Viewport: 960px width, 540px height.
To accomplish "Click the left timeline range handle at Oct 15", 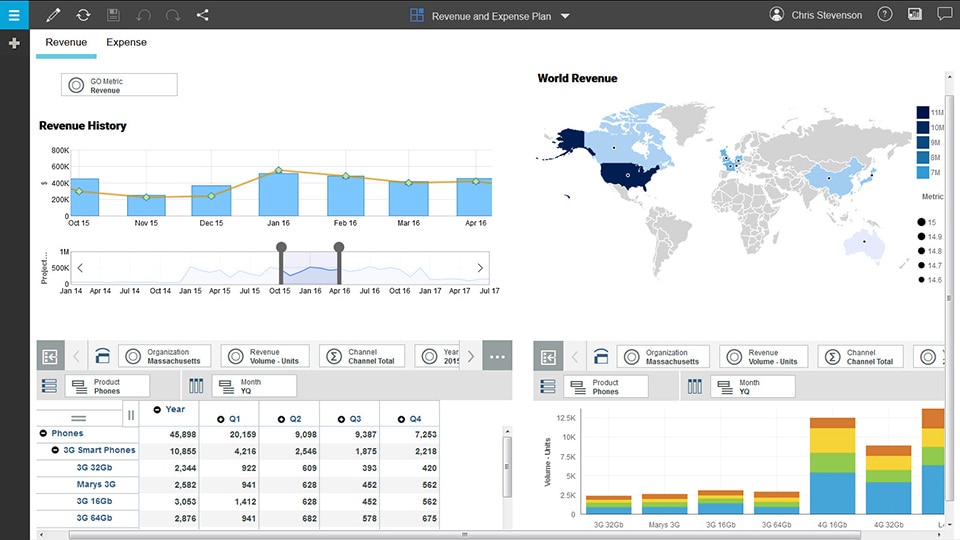I will pyautogui.click(x=281, y=248).
